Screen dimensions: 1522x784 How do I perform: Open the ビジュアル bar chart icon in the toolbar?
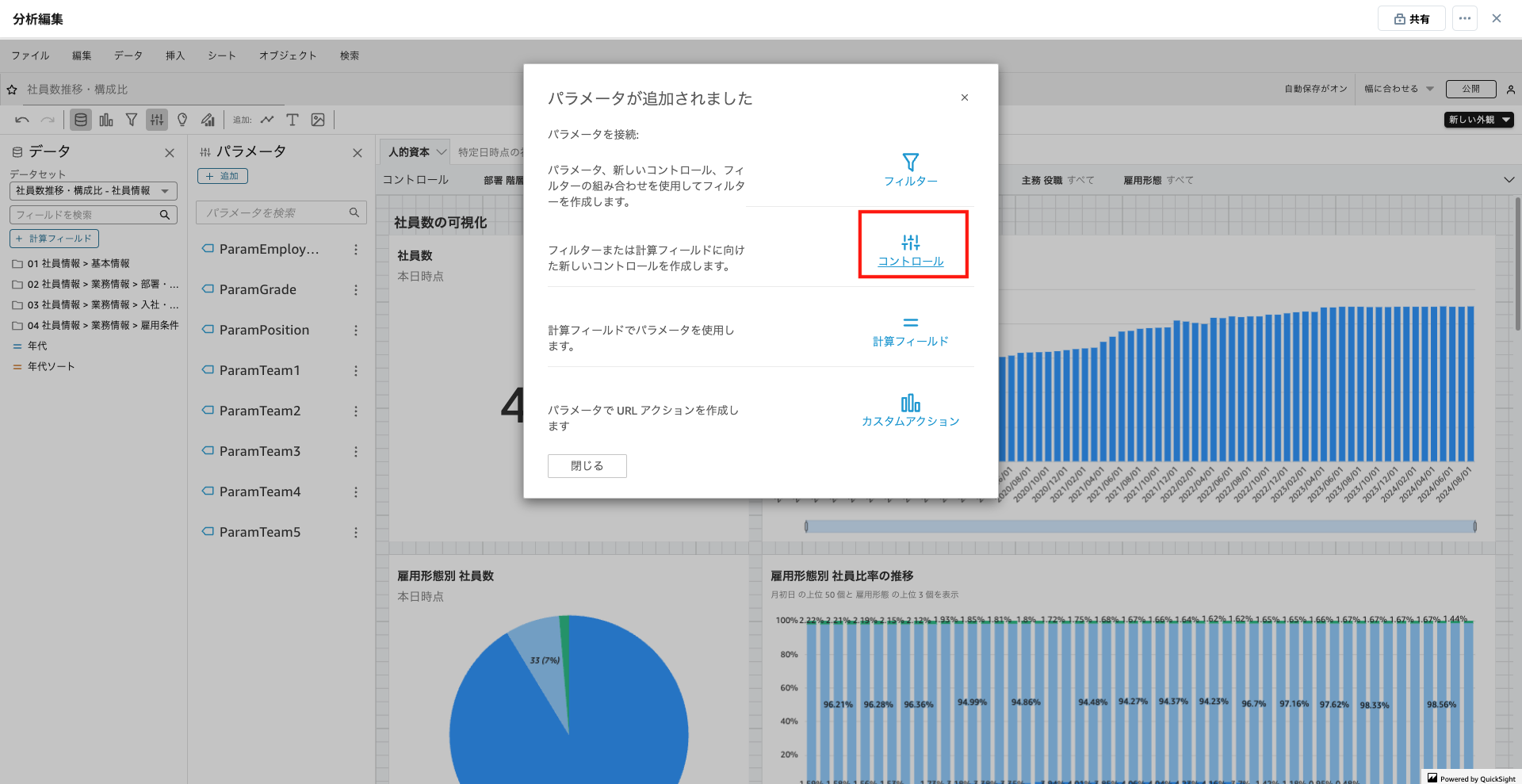pos(106,120)
